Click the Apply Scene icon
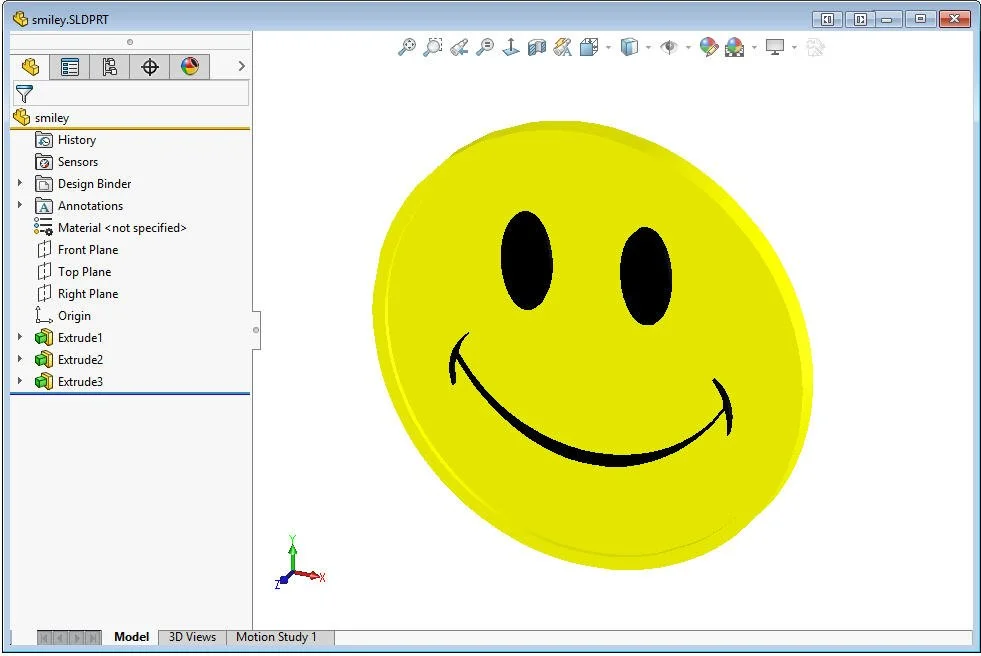Image resolution: width=981 pixels, height=656 pixels. click(735, 47)
